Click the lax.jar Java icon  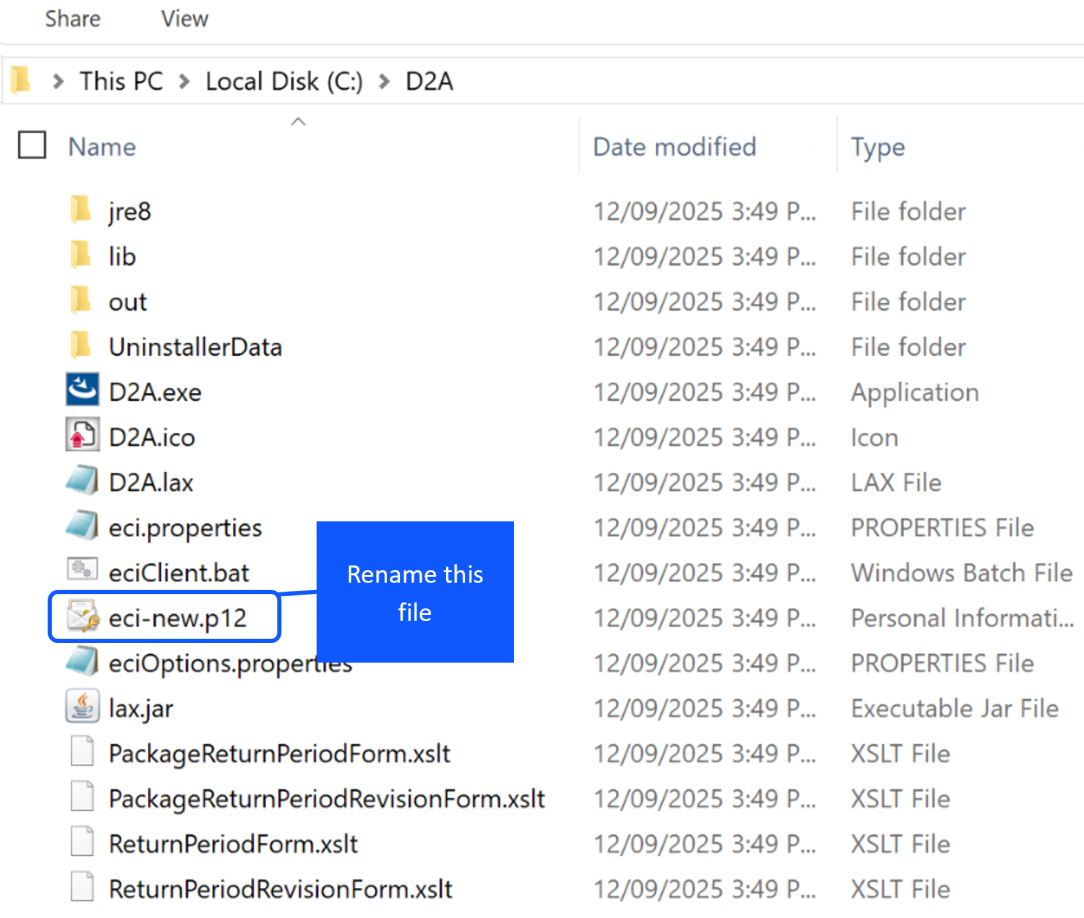pyautogui.click(x=82, y=708)
